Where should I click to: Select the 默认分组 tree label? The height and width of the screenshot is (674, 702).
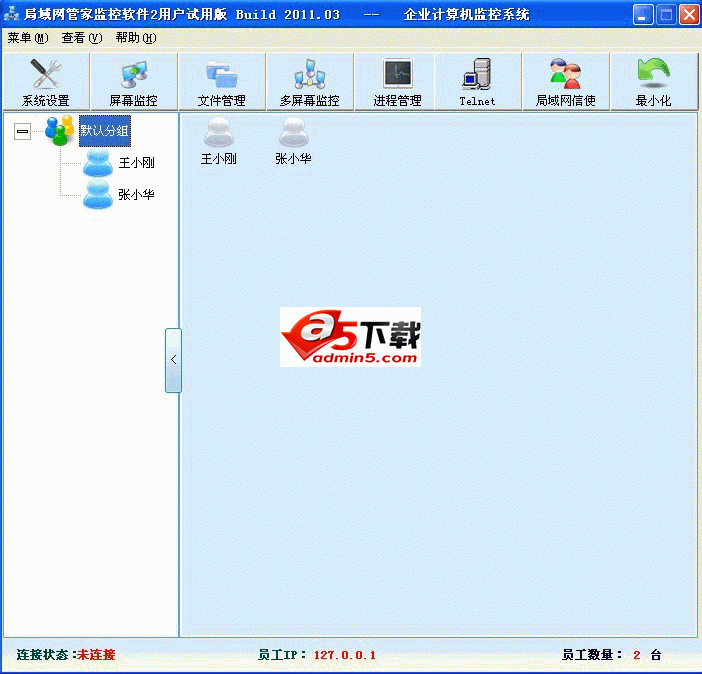[105, 131]
